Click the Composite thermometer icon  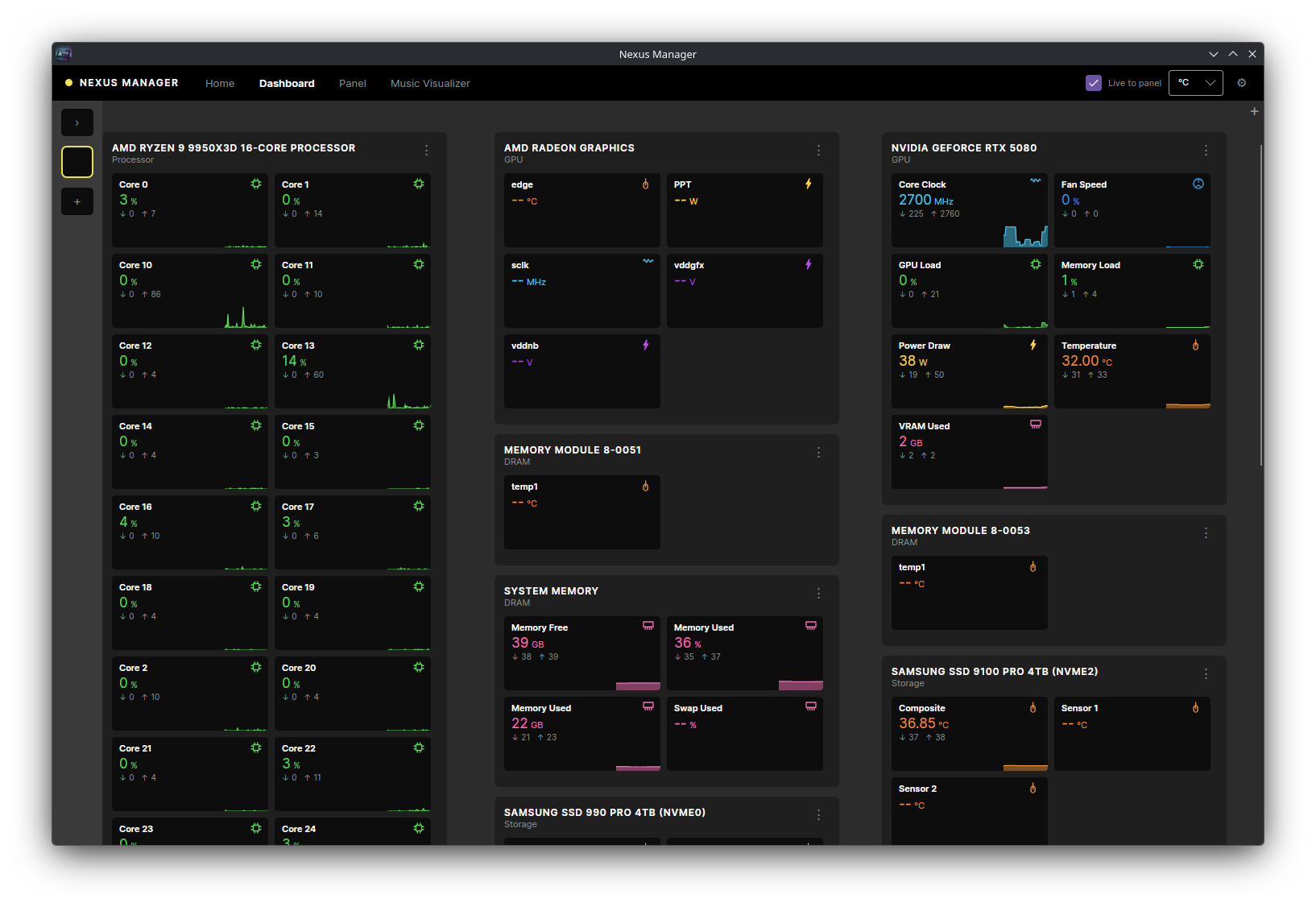pos(1033,707)
